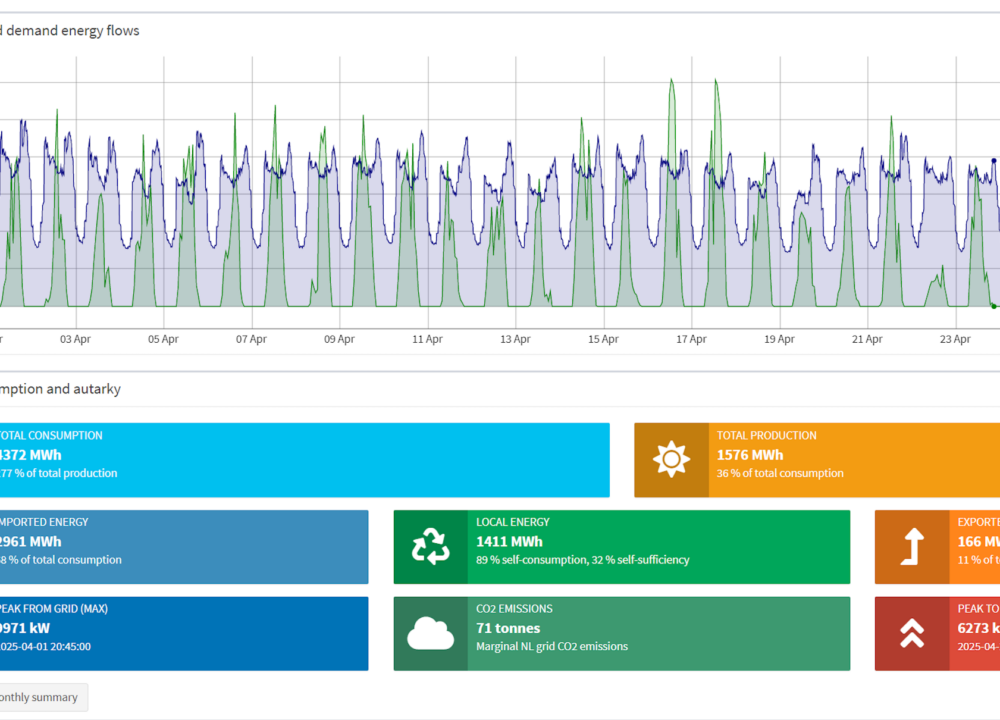The image size is (1000, 720).
Task: Click the export arrow icon on orange tile
Action: tap(912, 547)
